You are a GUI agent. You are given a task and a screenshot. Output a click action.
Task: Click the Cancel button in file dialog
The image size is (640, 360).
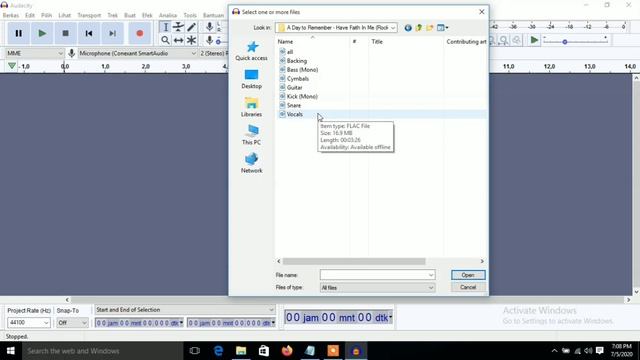(x=468, y=287)
